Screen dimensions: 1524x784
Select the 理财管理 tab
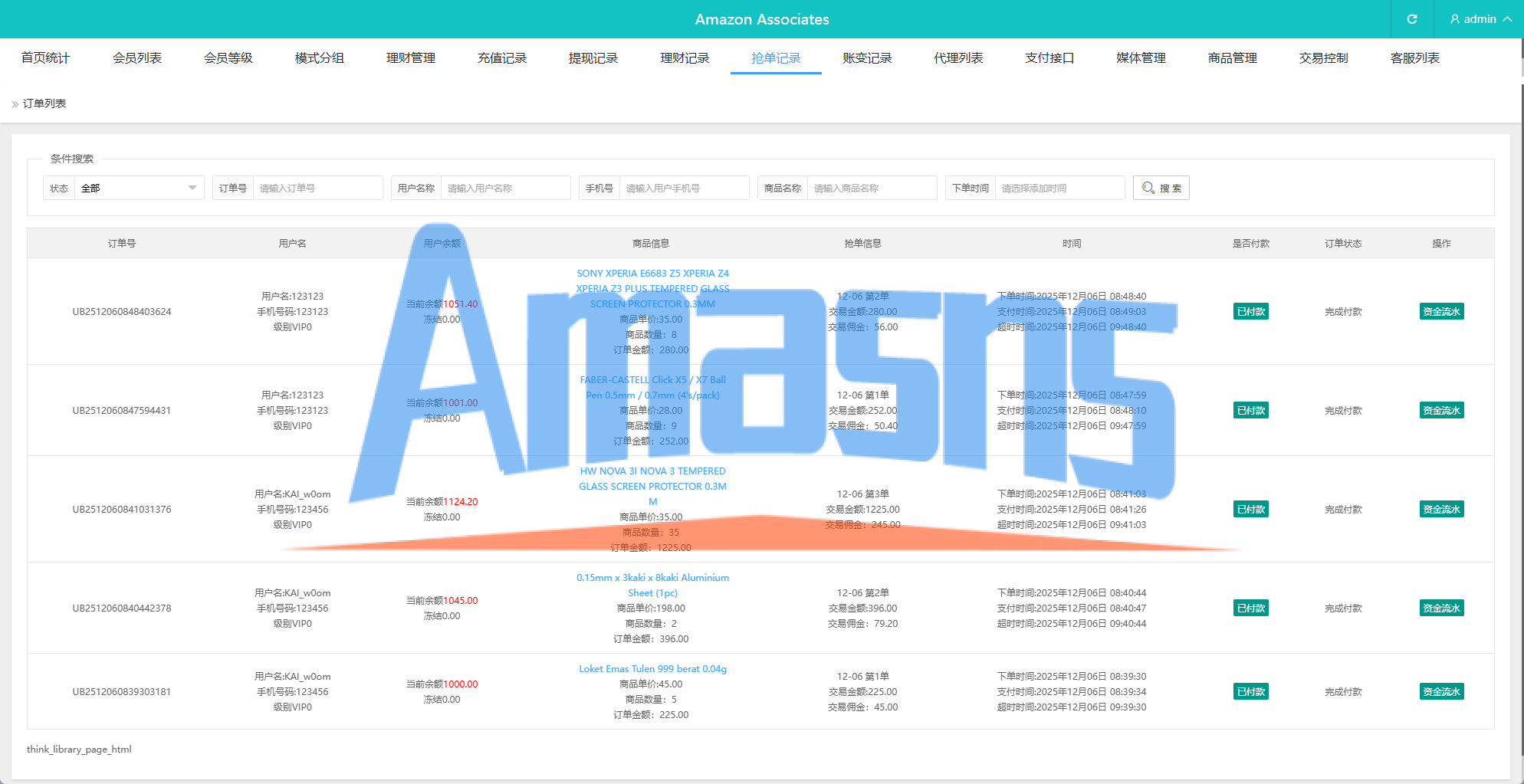(411, 58)
